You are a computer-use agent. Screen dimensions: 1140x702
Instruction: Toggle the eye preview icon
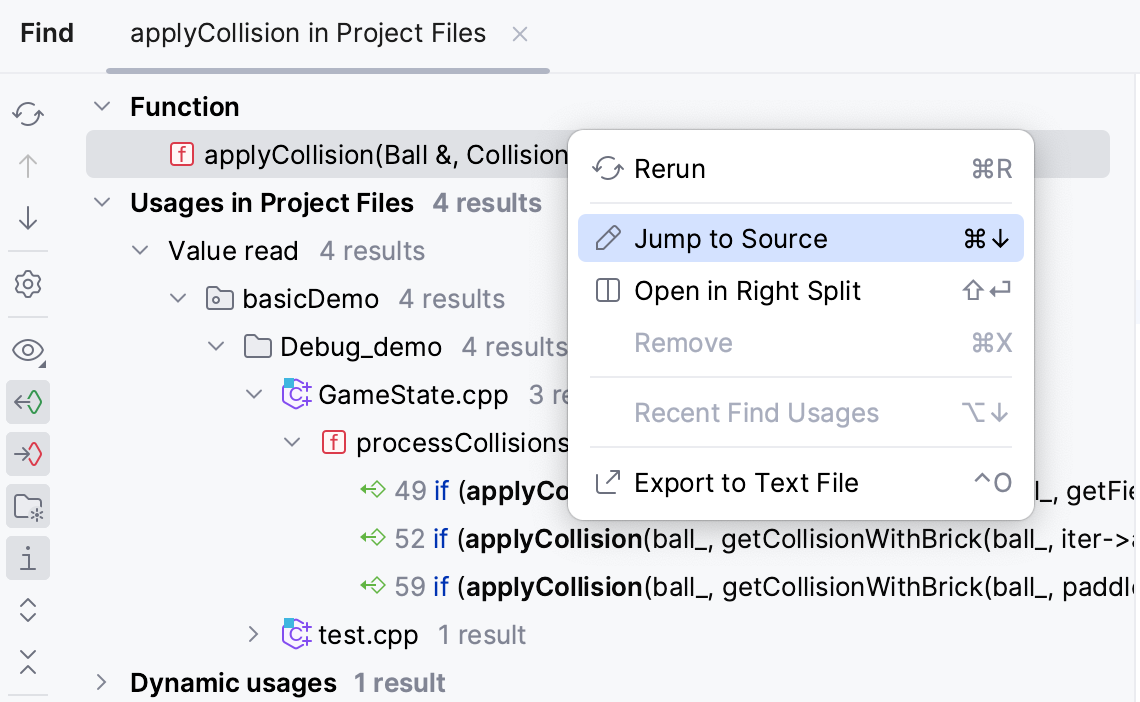[x=28, y=350]
